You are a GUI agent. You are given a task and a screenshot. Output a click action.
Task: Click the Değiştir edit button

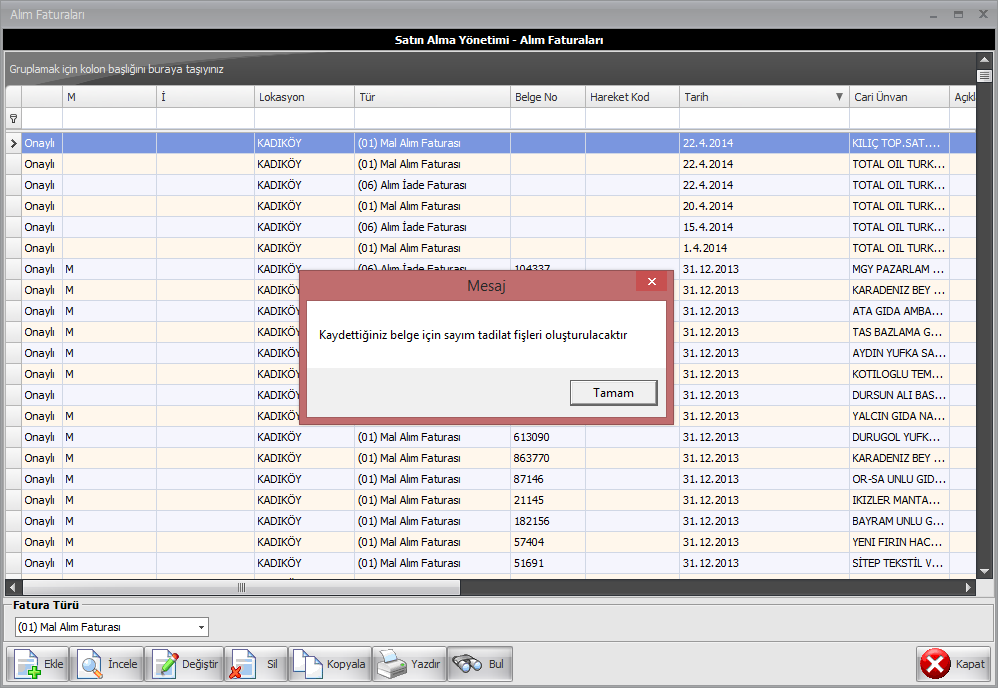(184, 664)
